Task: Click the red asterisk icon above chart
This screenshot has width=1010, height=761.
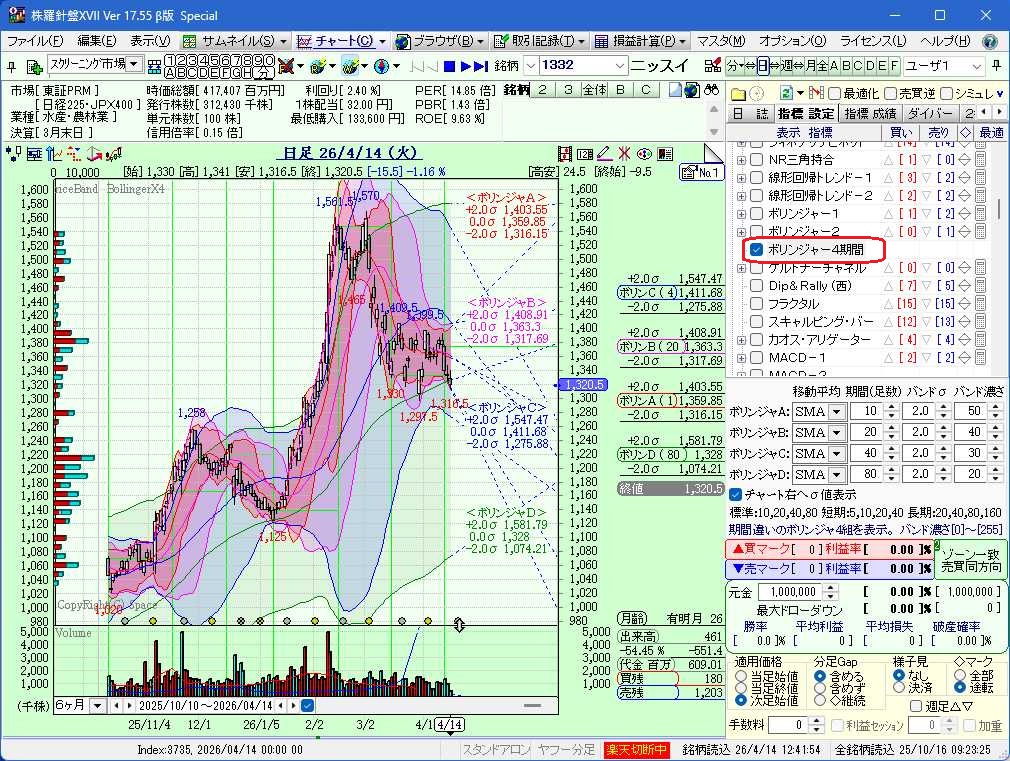Action: (x=624, y=153)
